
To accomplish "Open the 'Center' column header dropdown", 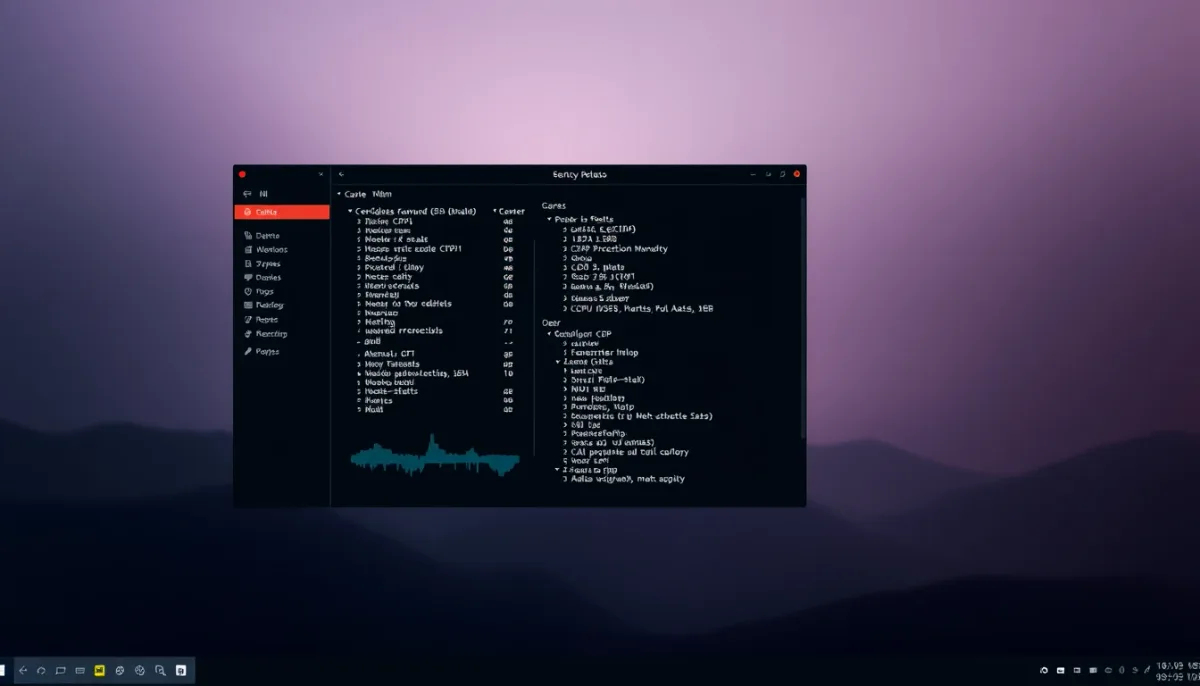I will click(496, 212).
